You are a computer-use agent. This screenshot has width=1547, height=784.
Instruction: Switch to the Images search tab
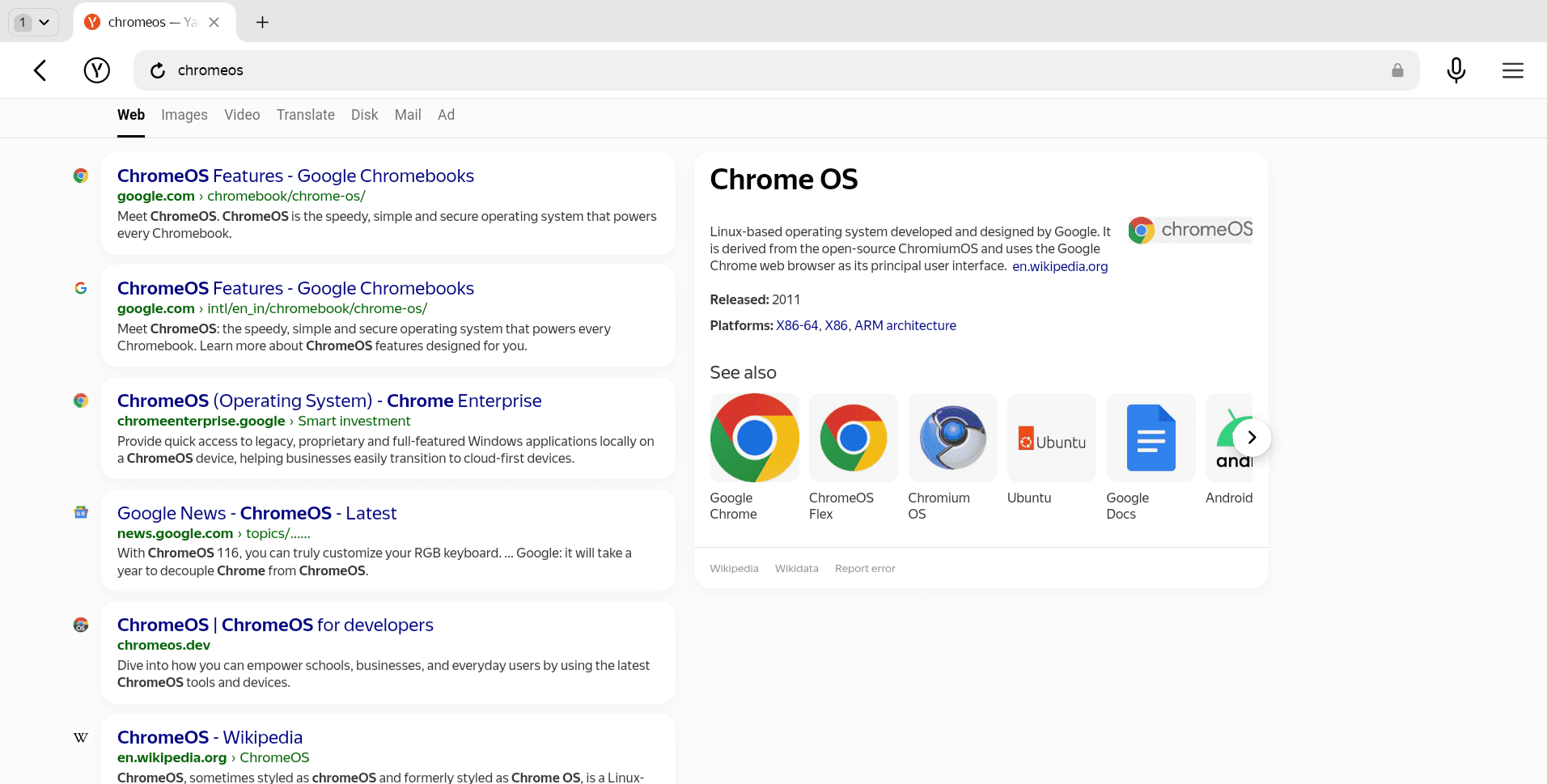click(x=184, y=115)
